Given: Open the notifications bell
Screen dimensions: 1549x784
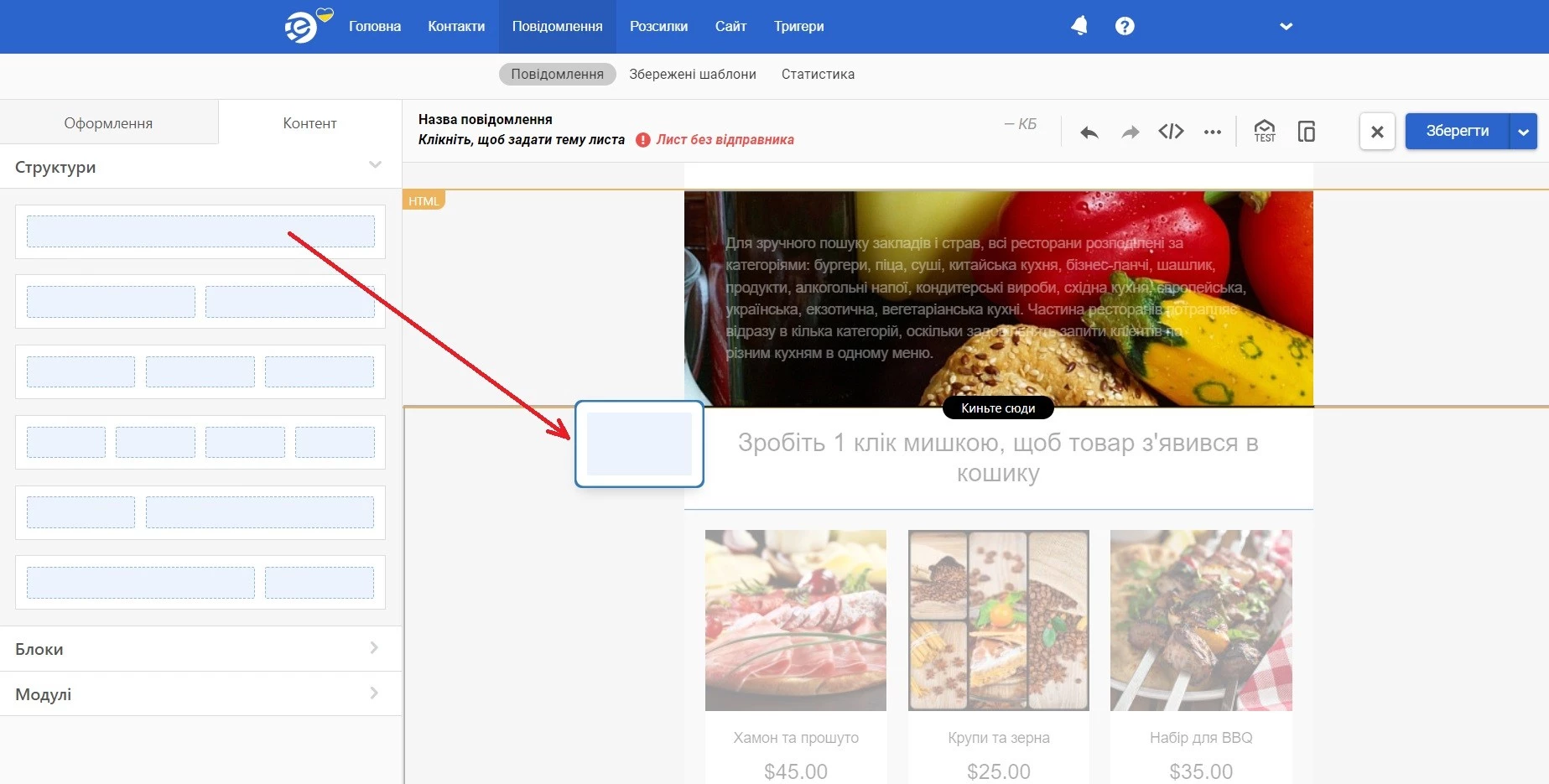Looking at the screenshot, I should pyautogui.click(x=1079, y=26).
